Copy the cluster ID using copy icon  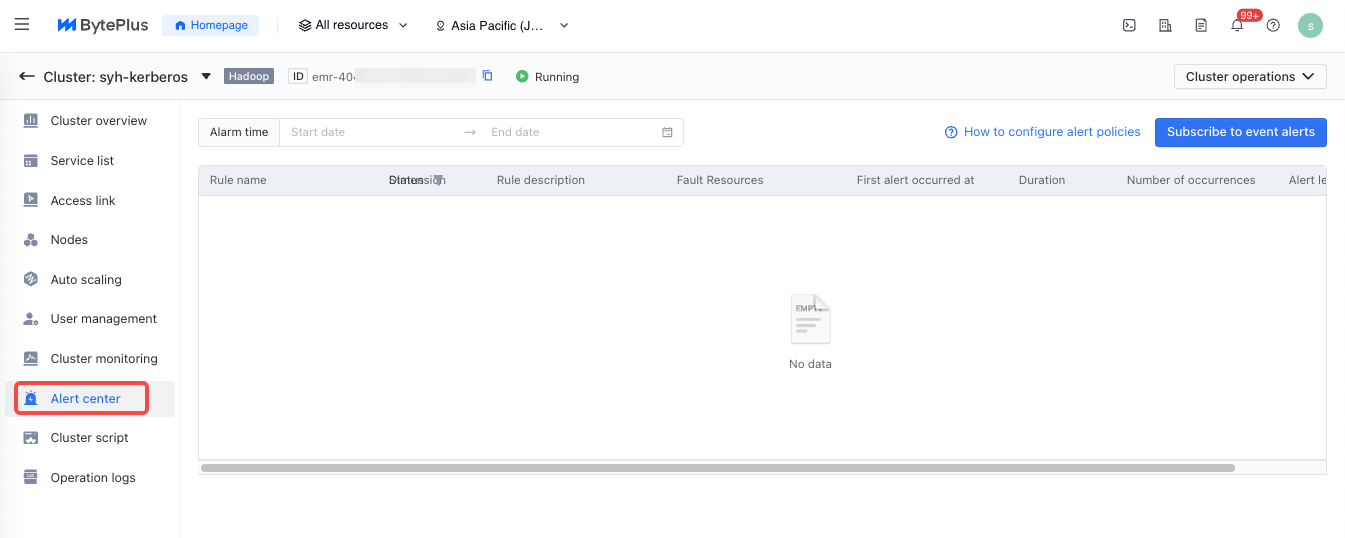tap(488, 76)
